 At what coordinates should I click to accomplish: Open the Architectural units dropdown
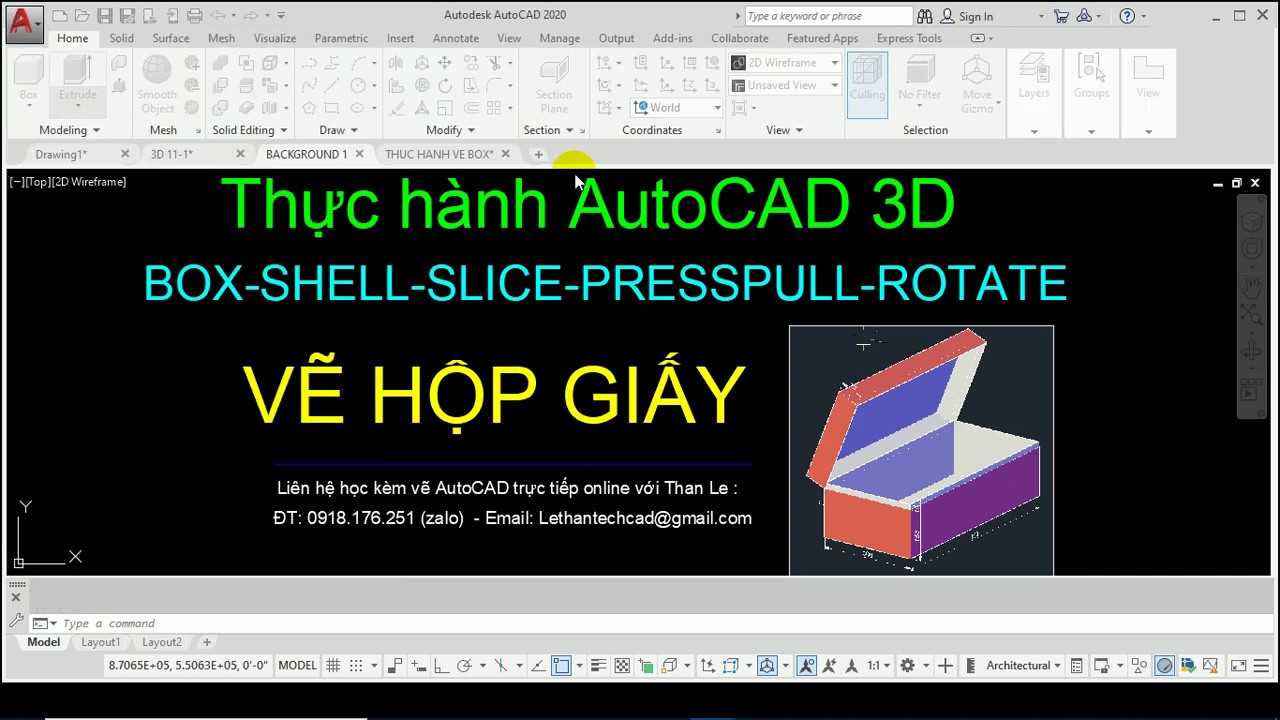(x=1023, y=666)
